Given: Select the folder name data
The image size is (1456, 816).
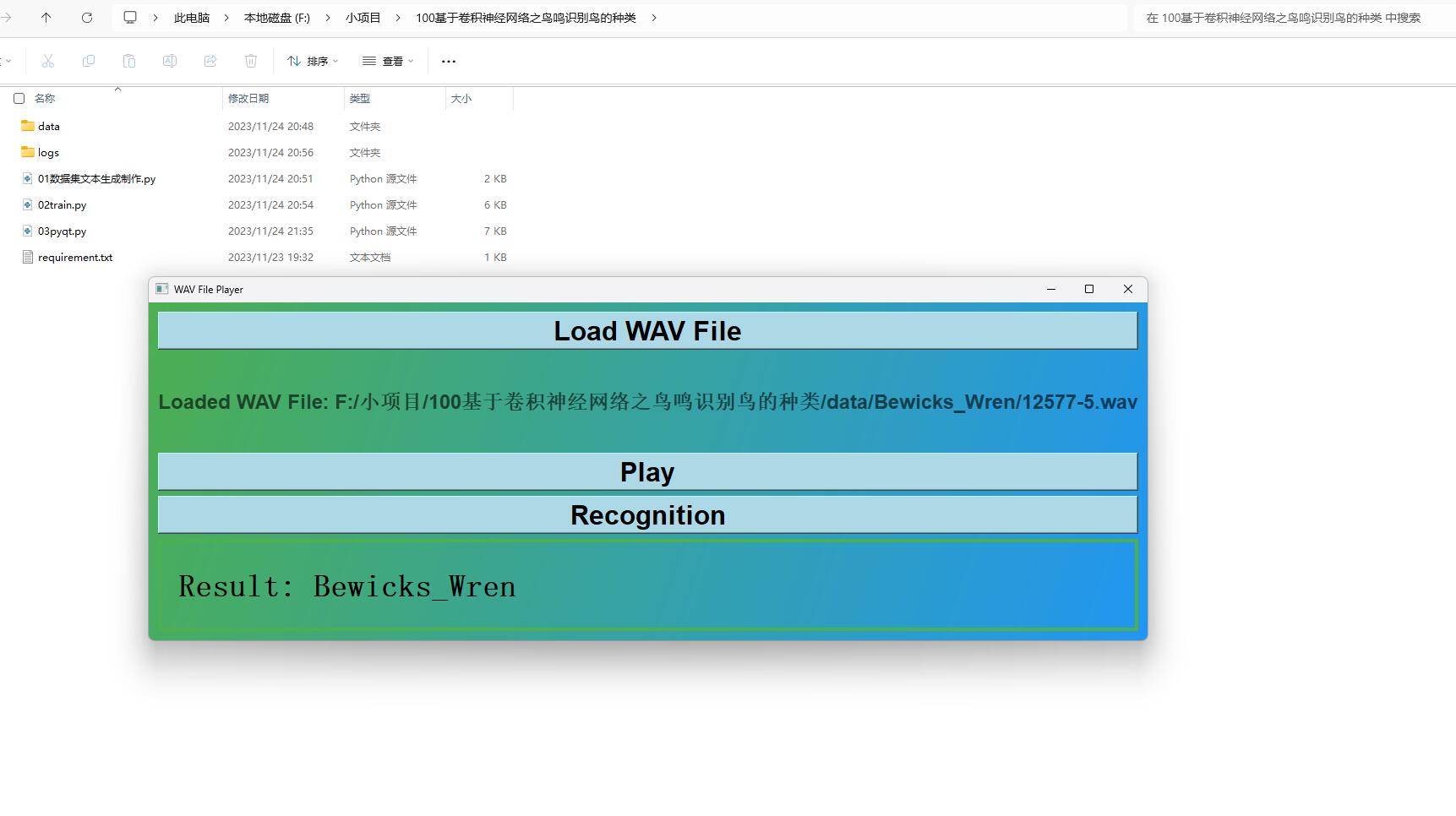Looking at the screenshot, I should pyautogui.click(x=49, y=126).
